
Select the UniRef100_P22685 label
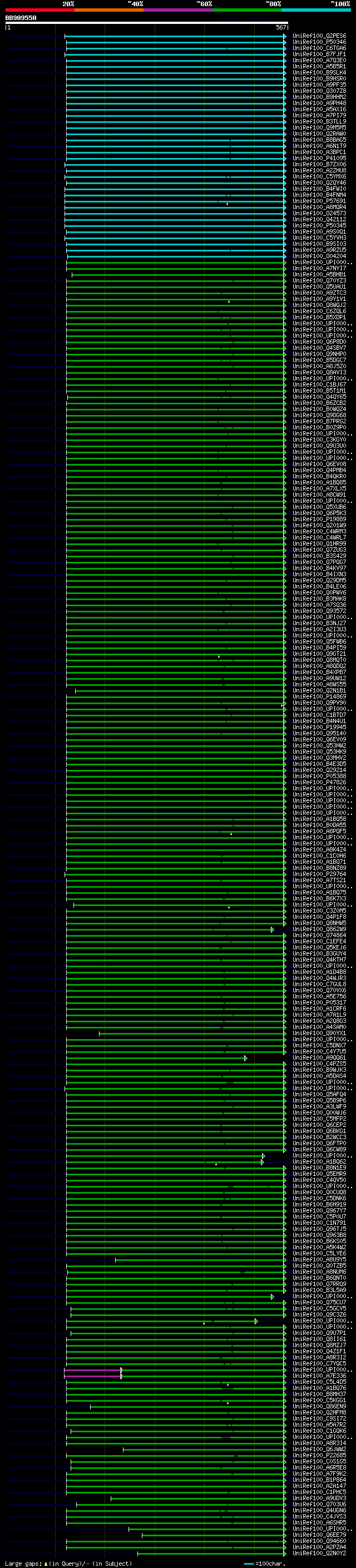point(319,1456)
